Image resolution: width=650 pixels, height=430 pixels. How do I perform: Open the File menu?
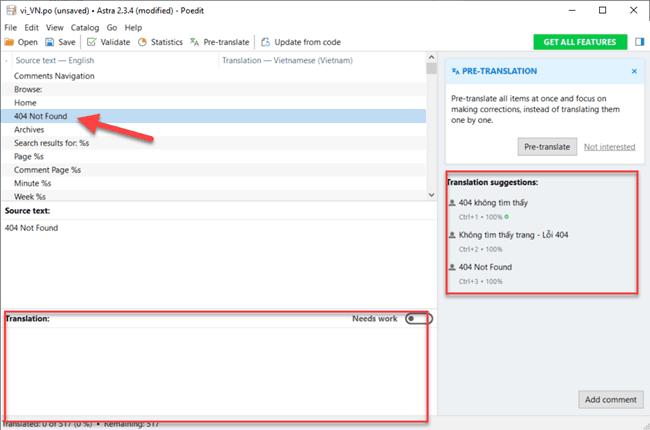point(11,27)
